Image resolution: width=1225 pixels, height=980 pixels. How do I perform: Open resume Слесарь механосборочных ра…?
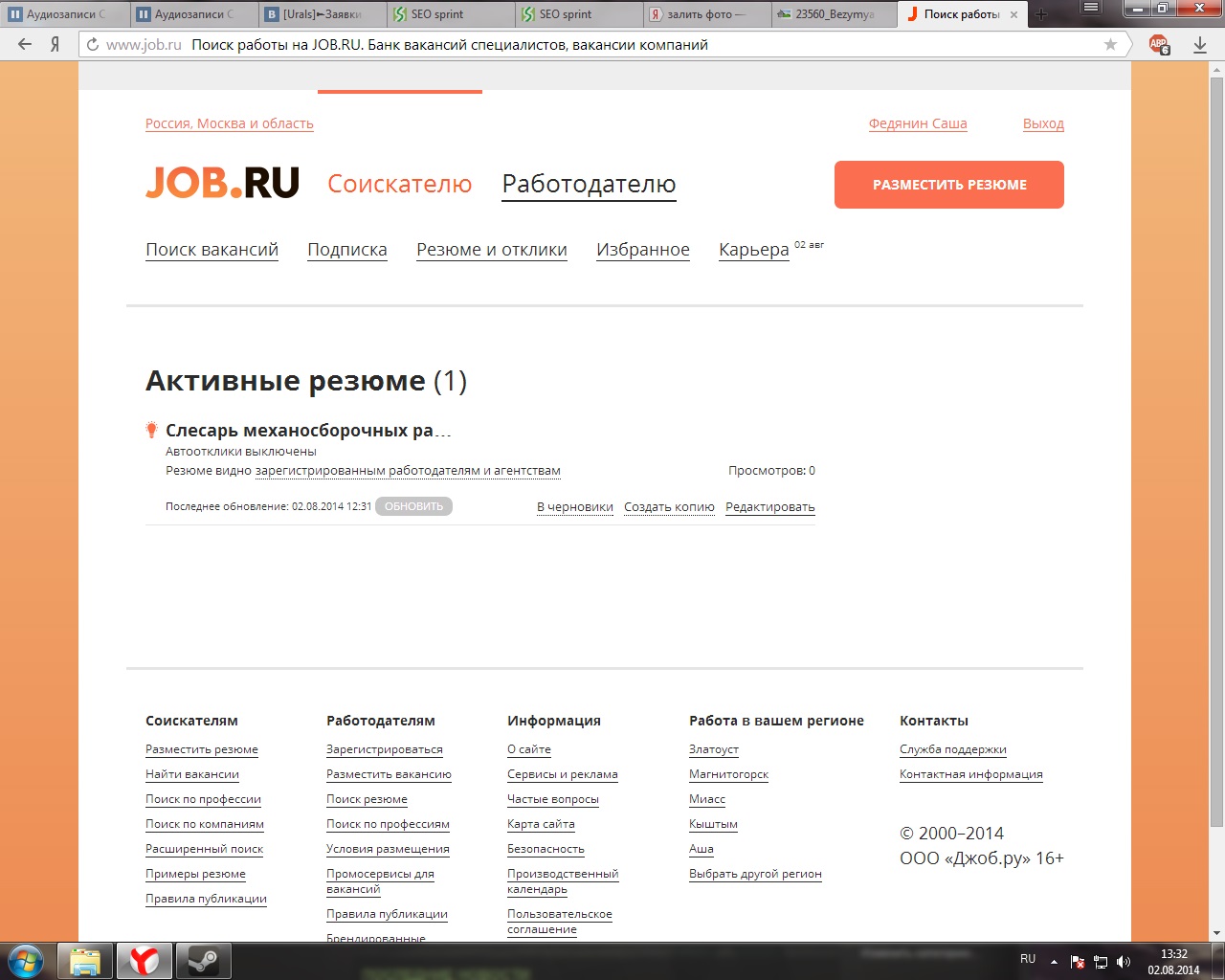coord(308,431)
